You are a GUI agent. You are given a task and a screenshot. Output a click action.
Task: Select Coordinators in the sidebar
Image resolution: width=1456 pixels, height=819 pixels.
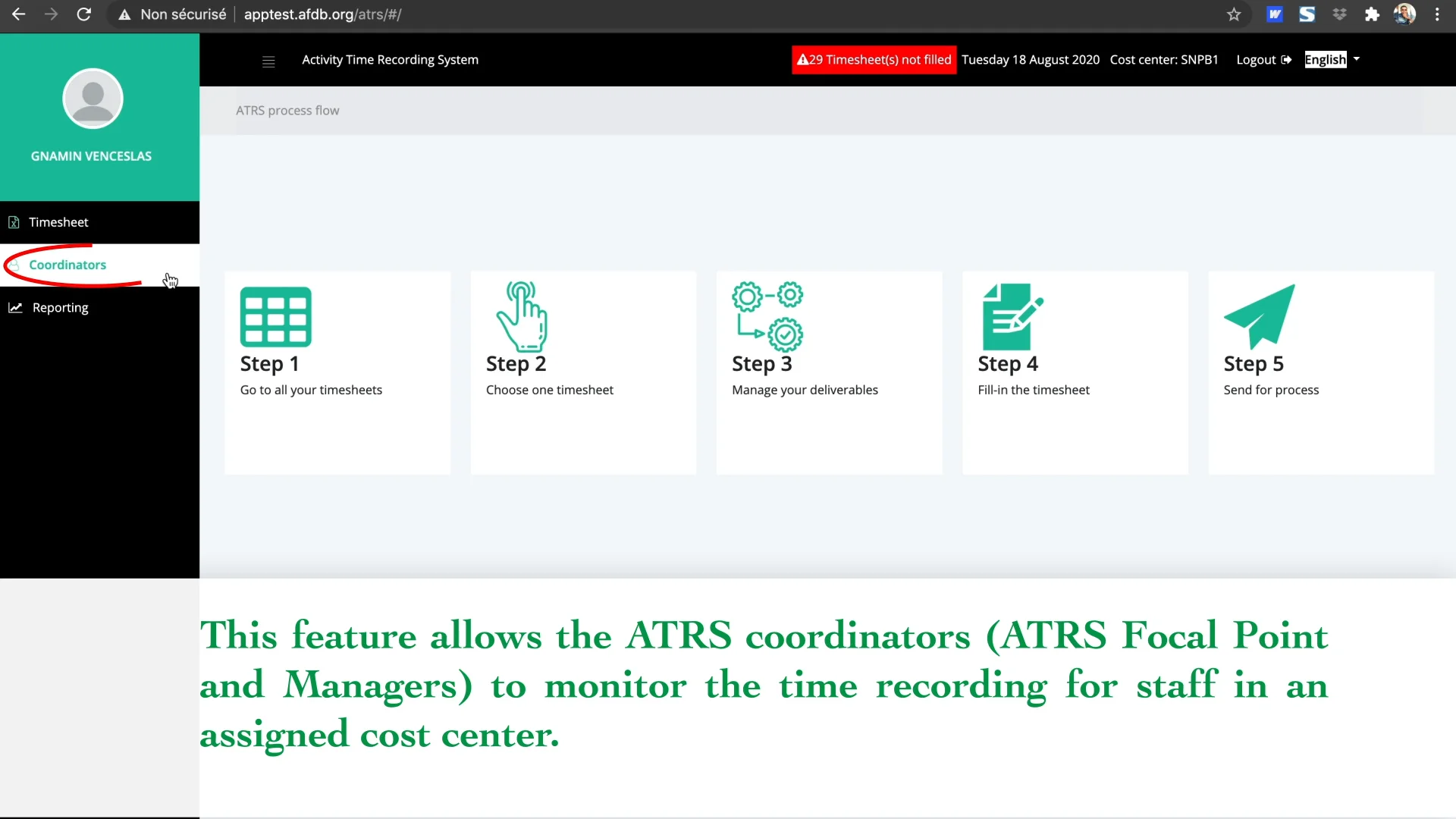99,265
